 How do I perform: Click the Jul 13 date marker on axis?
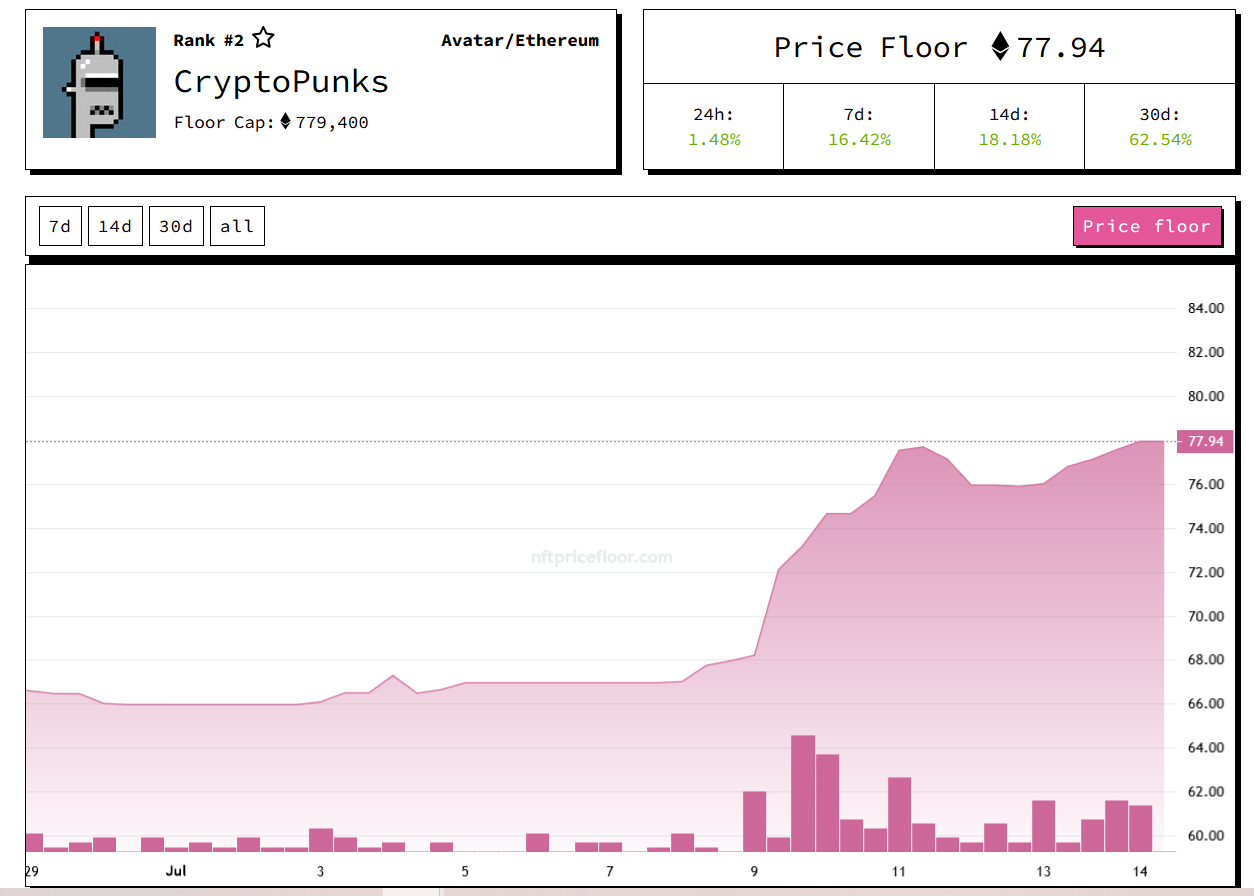click(x=1044, y=871)
